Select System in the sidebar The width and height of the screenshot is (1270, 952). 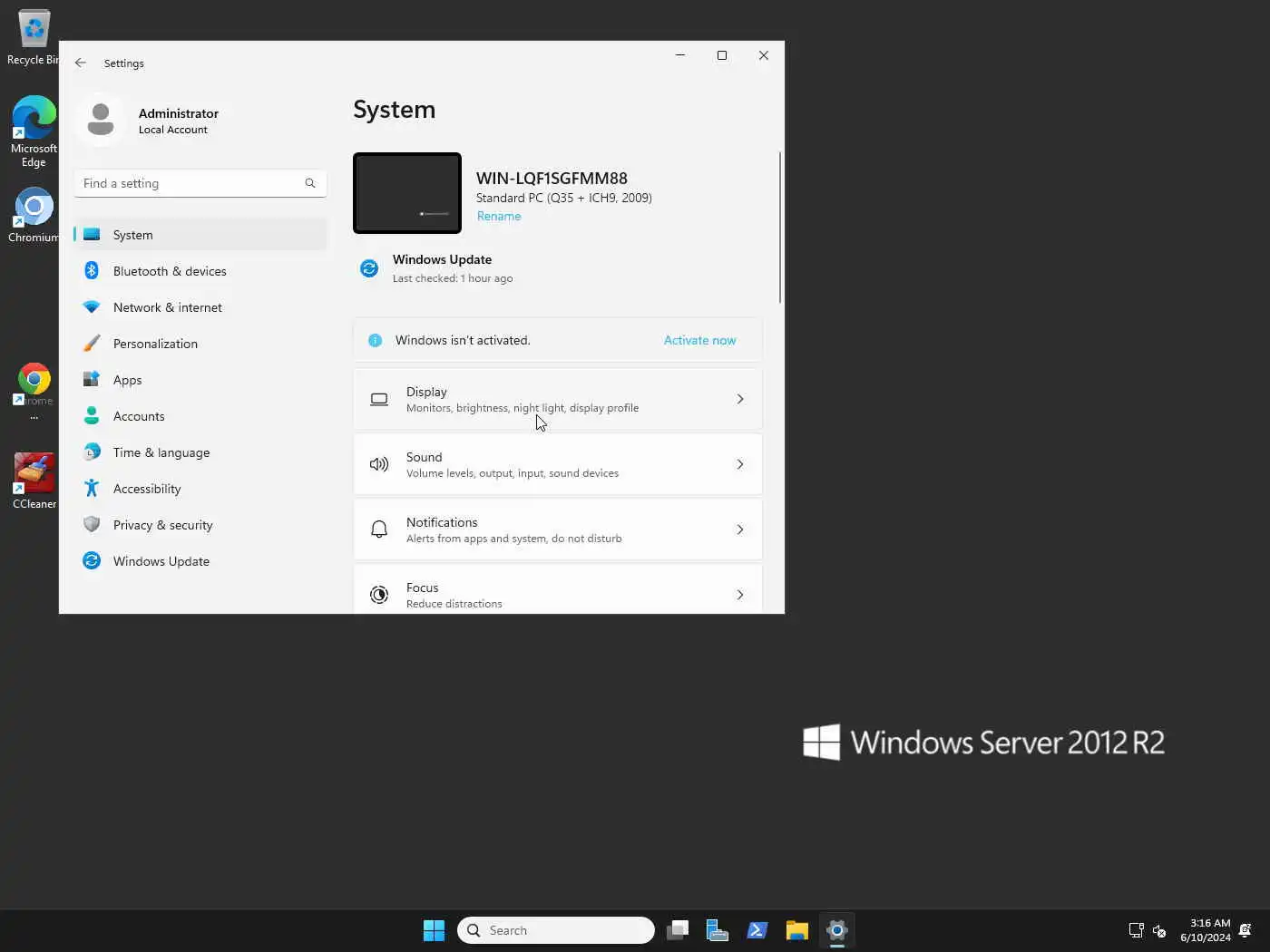[x=200, y=235]
